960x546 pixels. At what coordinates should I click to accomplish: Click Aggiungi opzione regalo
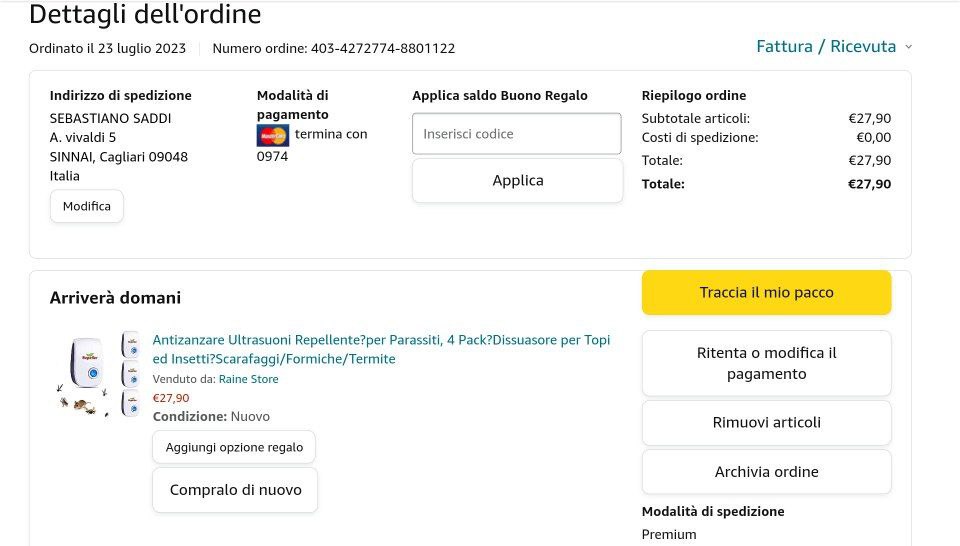click(x=234, y=447)
